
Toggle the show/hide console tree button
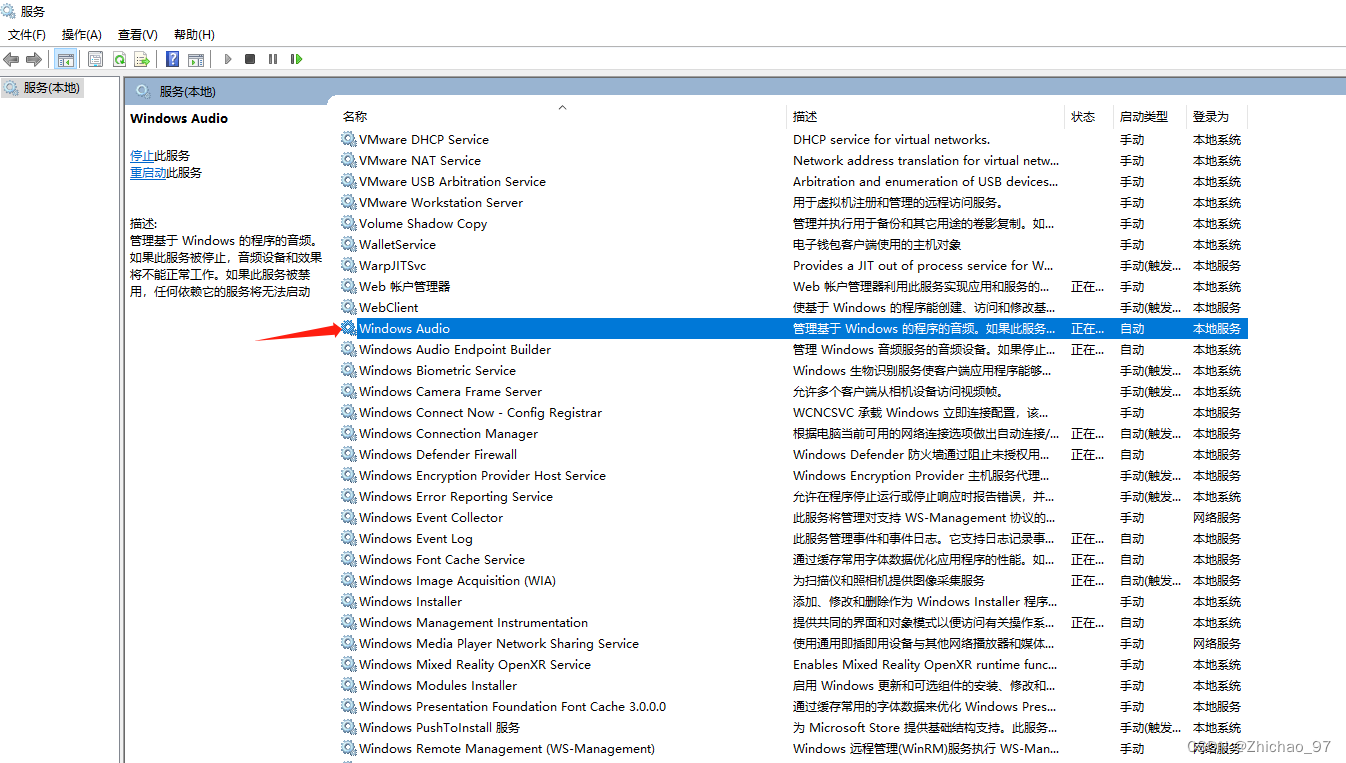pyautogui.click(x=66, y=59)
